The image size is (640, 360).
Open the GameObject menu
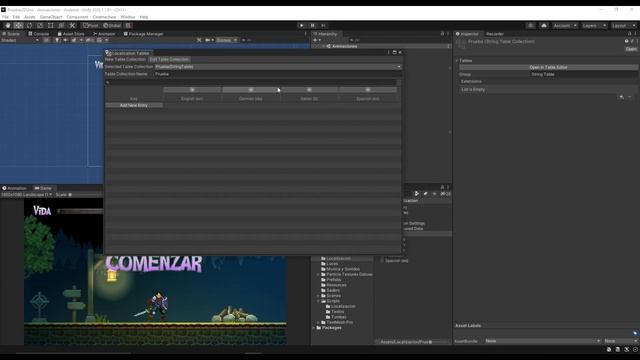(x=51, y=17)
